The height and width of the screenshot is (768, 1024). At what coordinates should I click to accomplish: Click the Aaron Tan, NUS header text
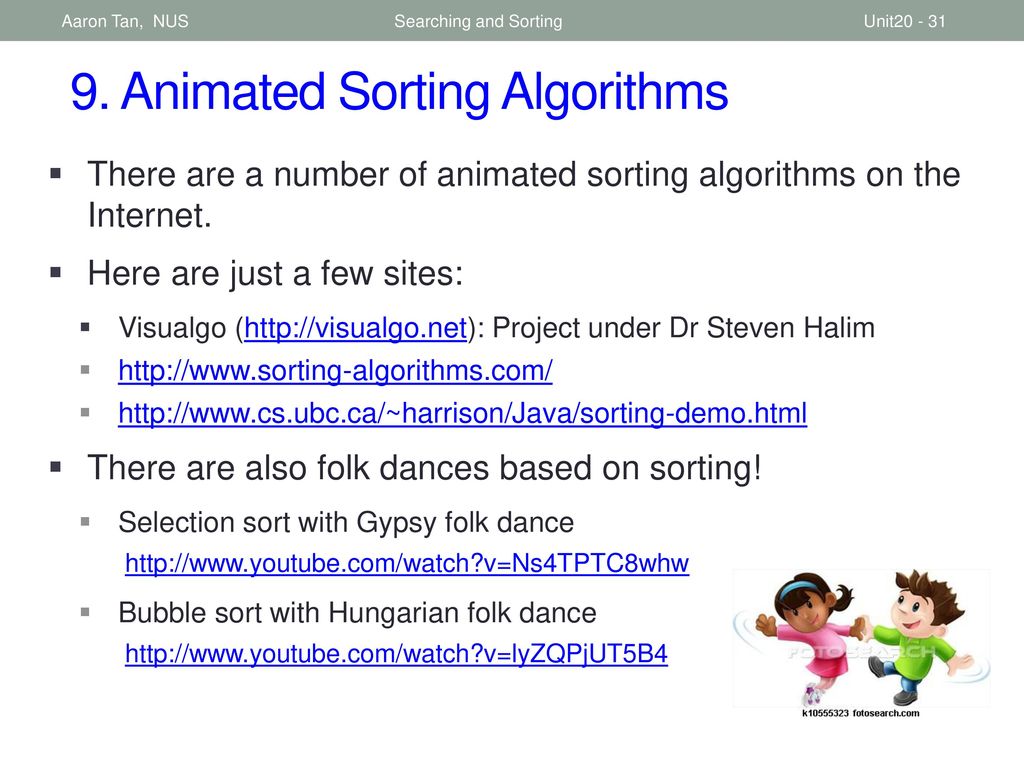[x=125, y=21]
